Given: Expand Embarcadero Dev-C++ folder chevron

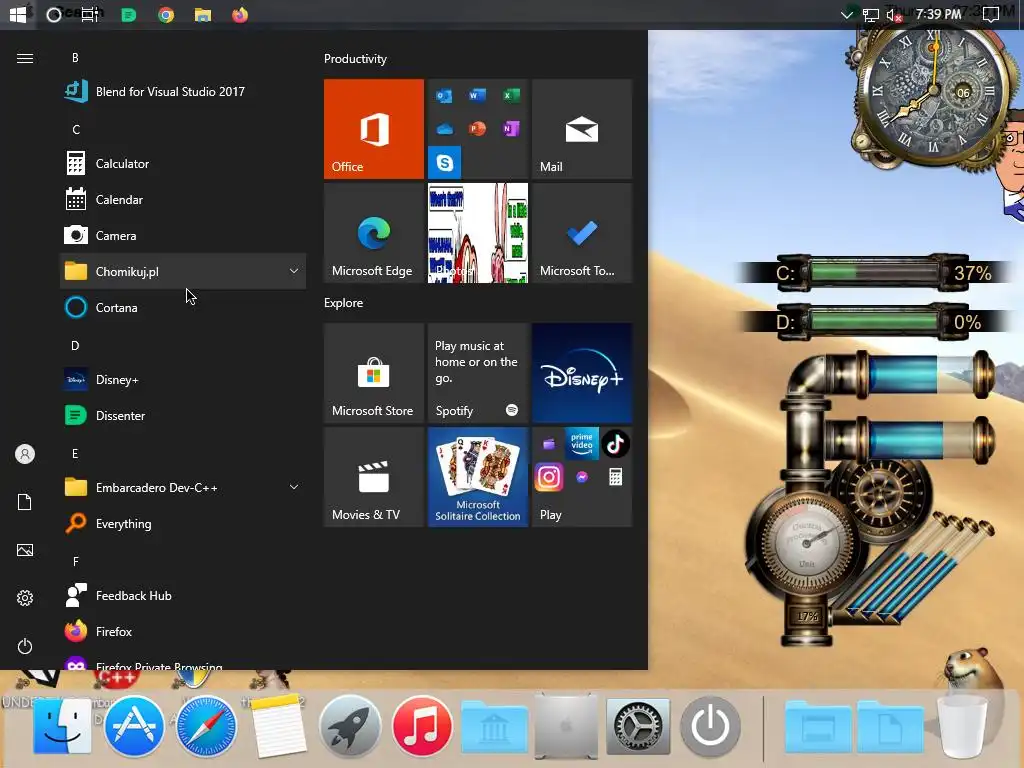Looking at the screenshot, I should pos(294,487).
